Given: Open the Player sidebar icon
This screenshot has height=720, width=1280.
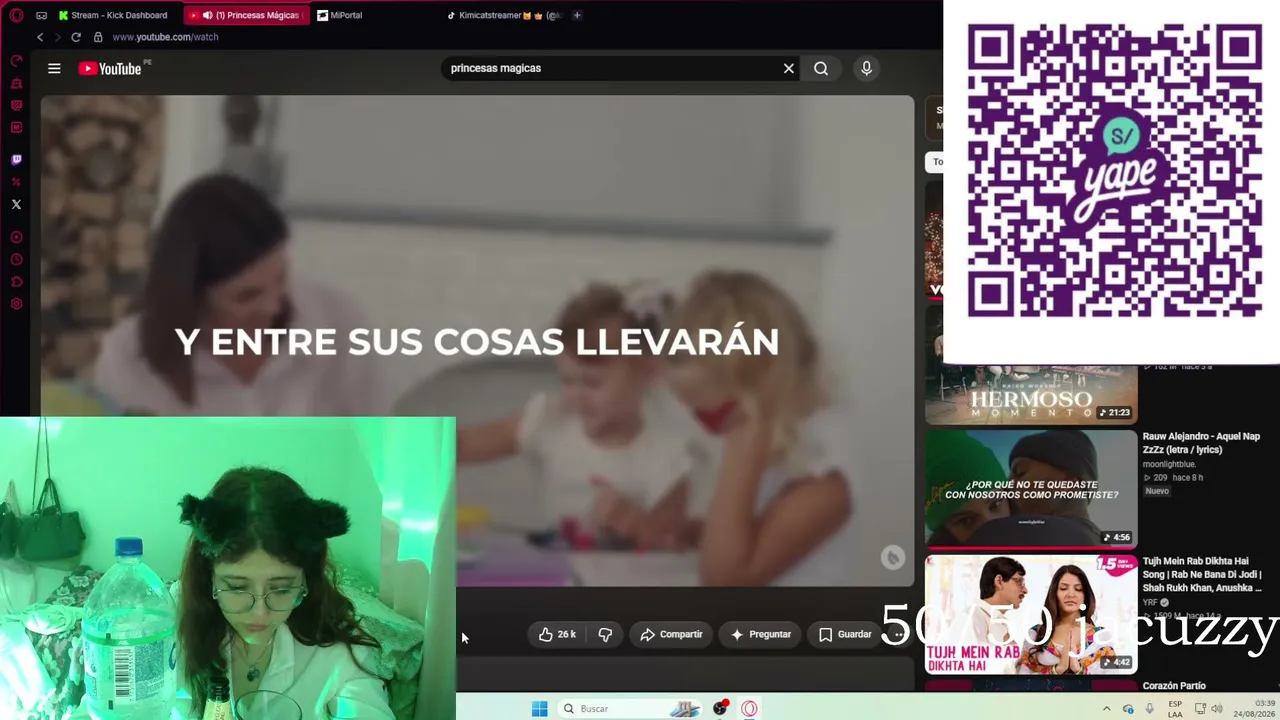Looking at the screenshot, I should click(16, 237).
